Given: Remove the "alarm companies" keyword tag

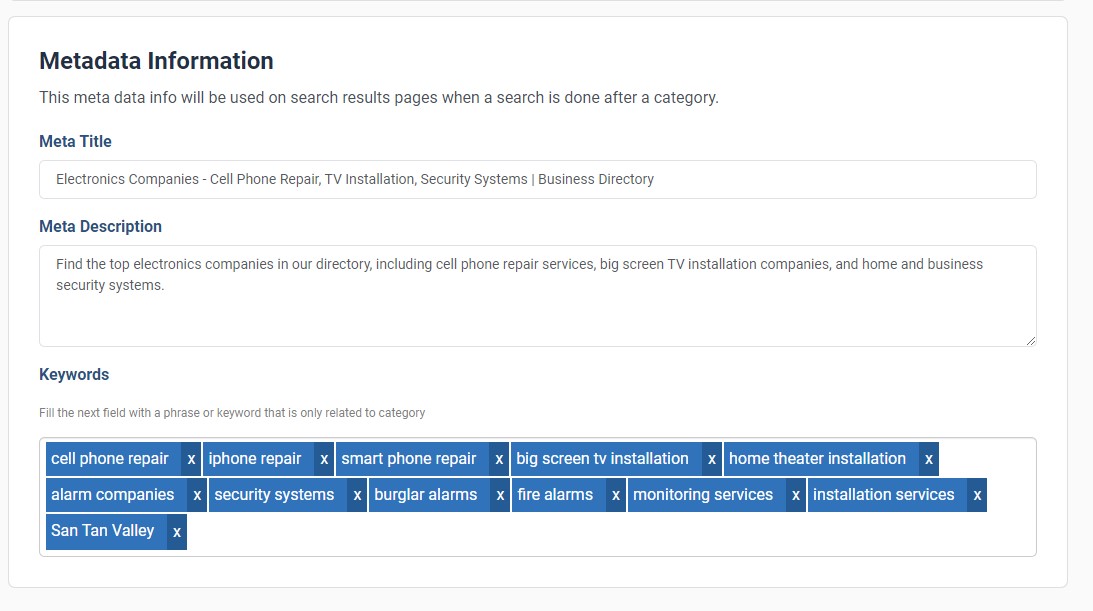Looking at the screenshot, I should 196,495.
